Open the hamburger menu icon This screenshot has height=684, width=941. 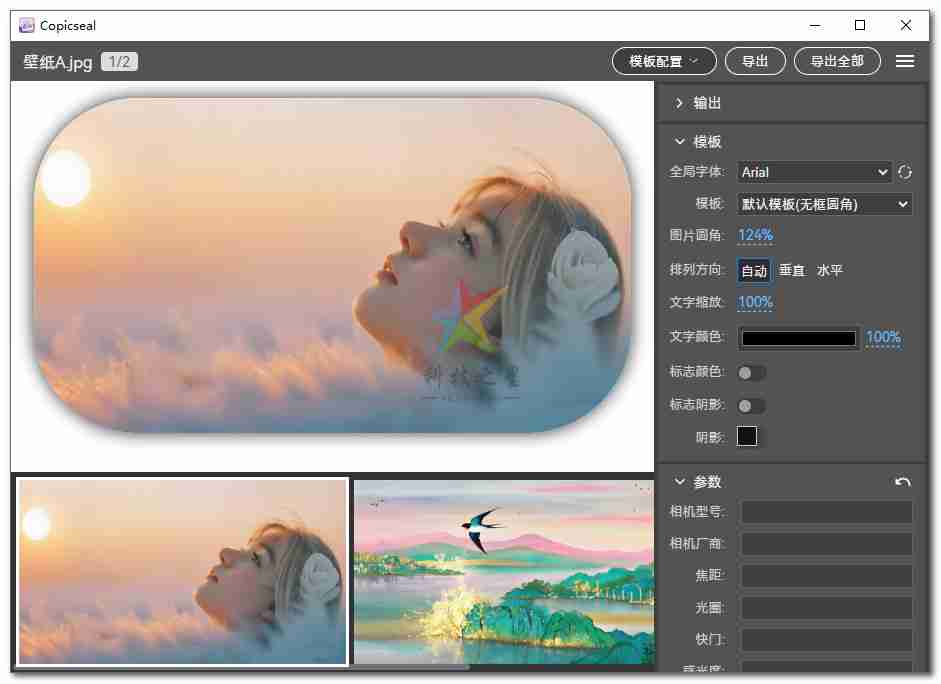(x=905, y=62)
